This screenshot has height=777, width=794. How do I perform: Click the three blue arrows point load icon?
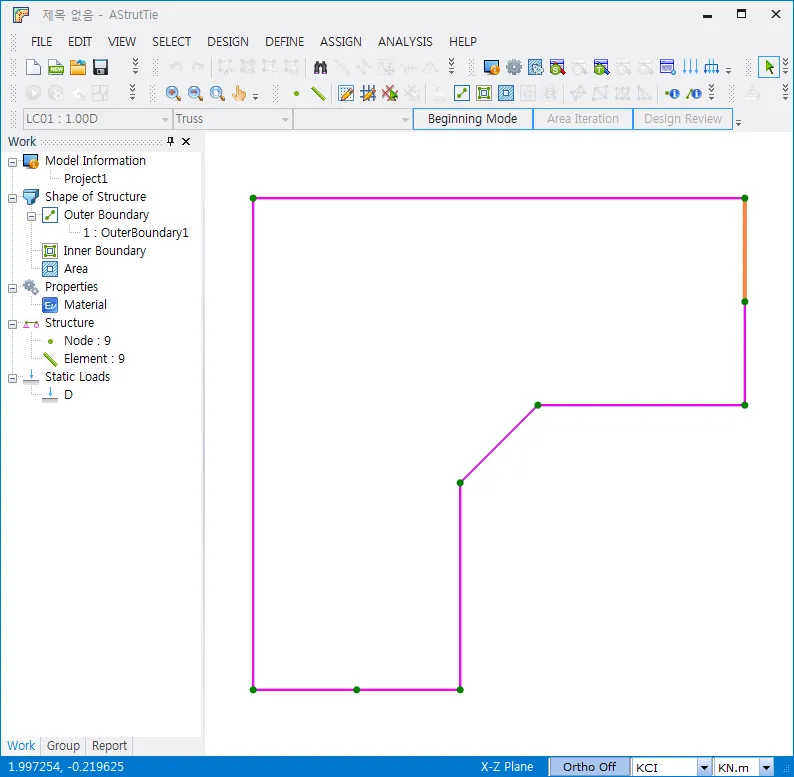click(x=690, y=67)
